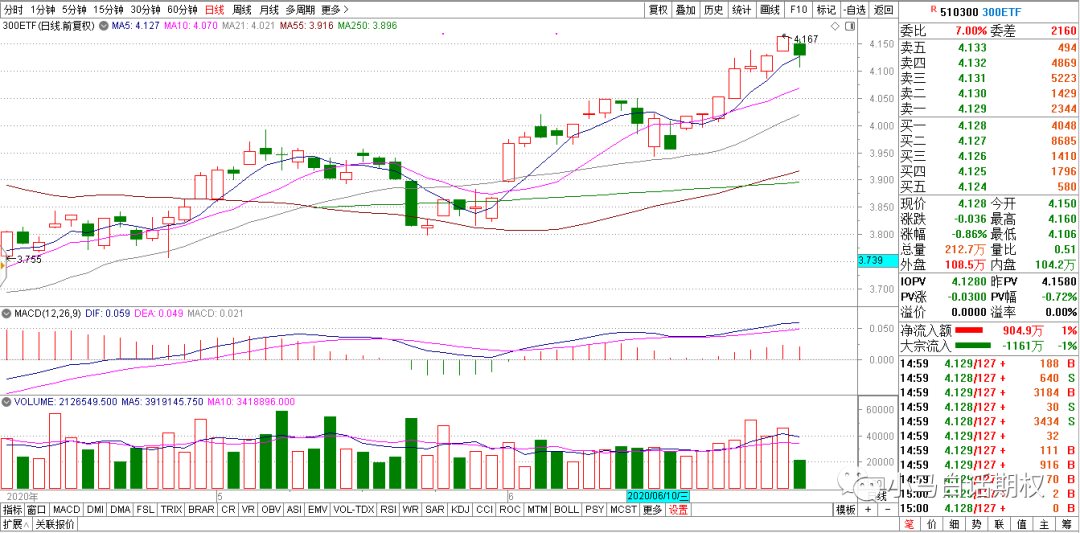Switch to the 筹 chip distribution tab
Image resolution: width=1080 pixels, height=533 pixels.
[x=1068, y=524]
